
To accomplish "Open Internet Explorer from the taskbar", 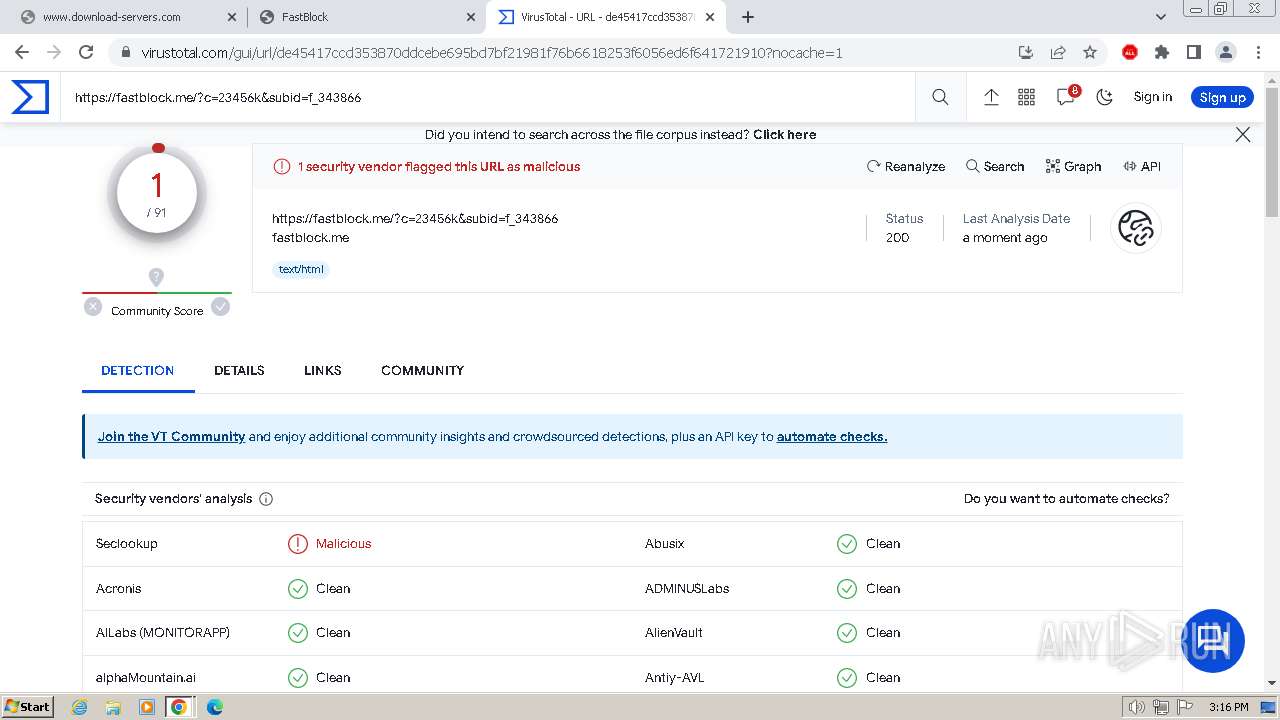I will point(81,707).
